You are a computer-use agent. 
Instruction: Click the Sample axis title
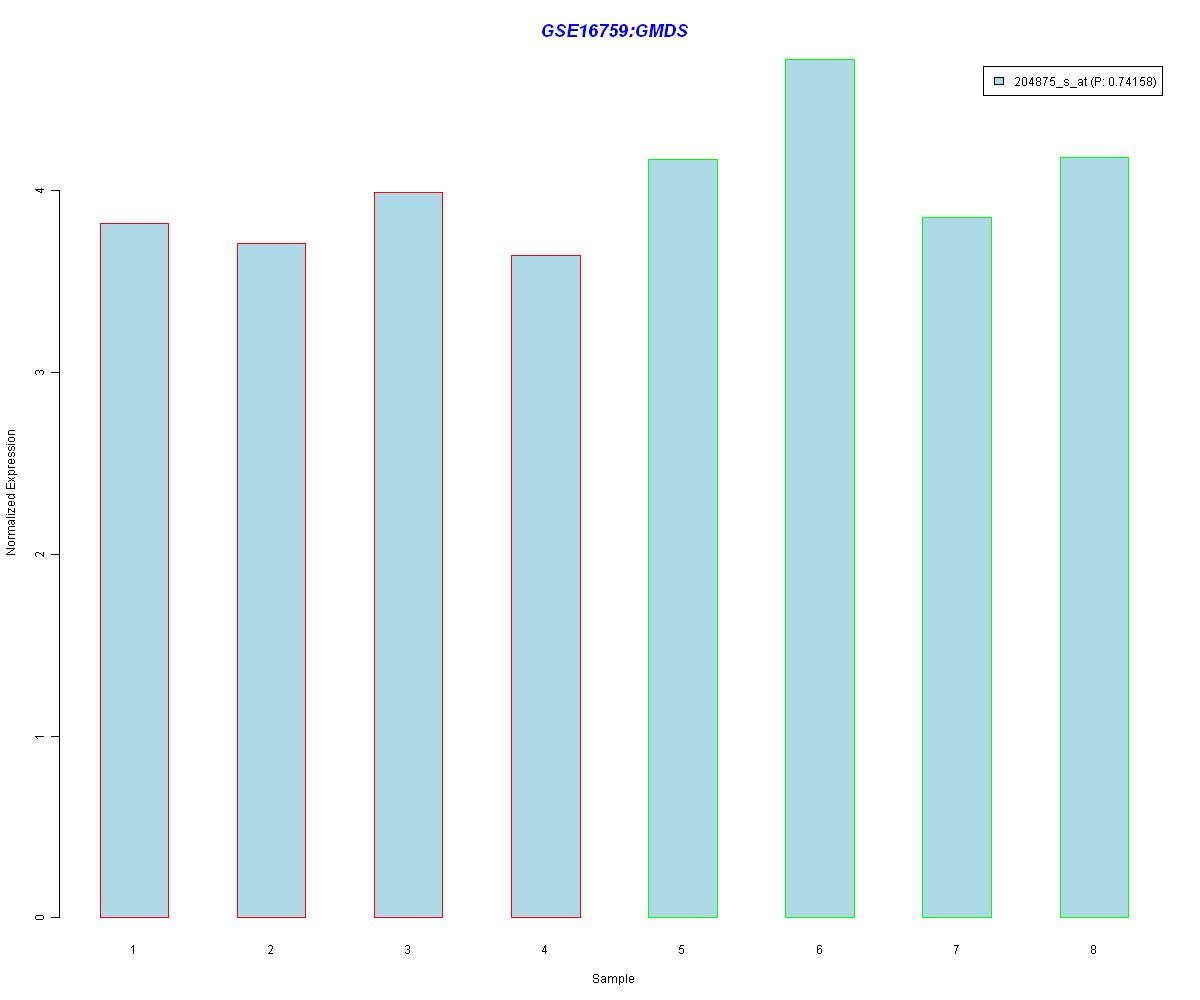pos(613,979)
